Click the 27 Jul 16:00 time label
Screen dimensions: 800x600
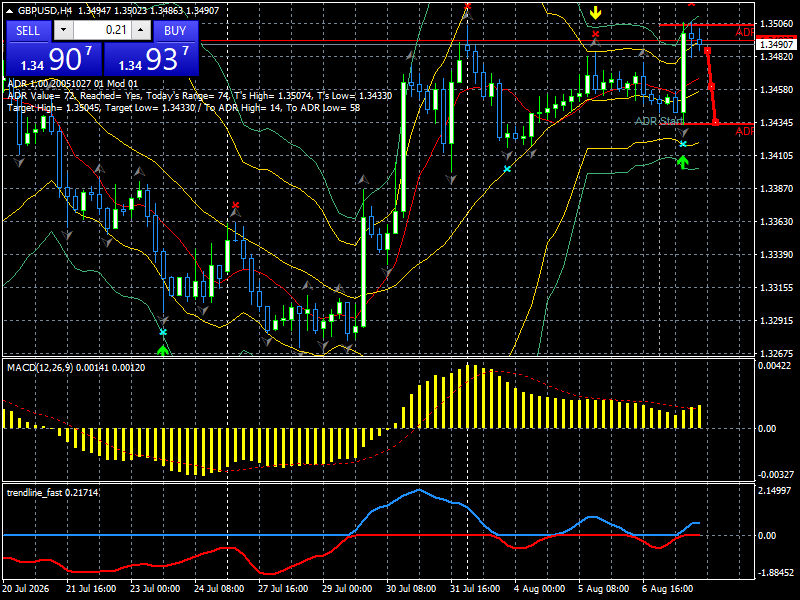pos(283,588)
